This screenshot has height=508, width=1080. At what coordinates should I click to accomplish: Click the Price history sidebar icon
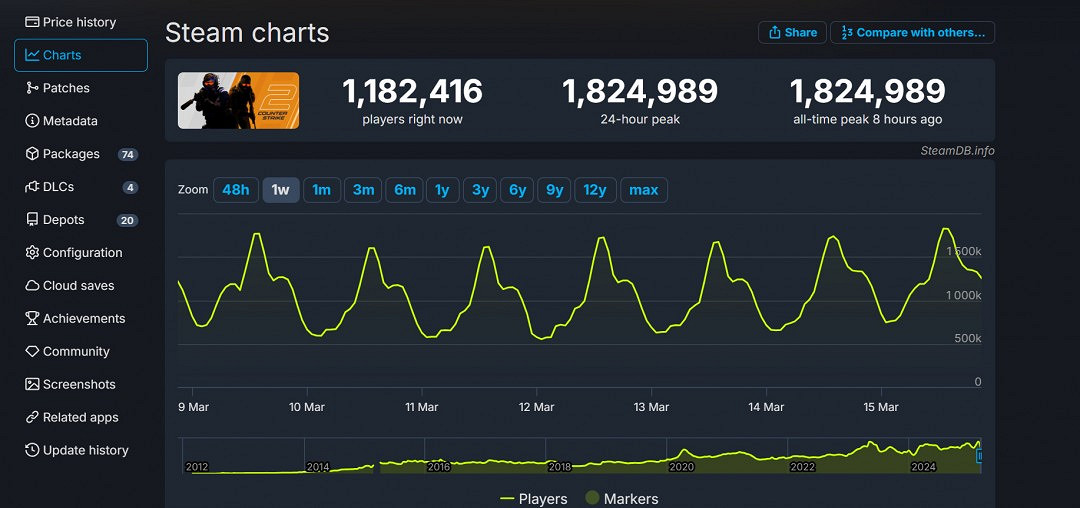[32, 22]
